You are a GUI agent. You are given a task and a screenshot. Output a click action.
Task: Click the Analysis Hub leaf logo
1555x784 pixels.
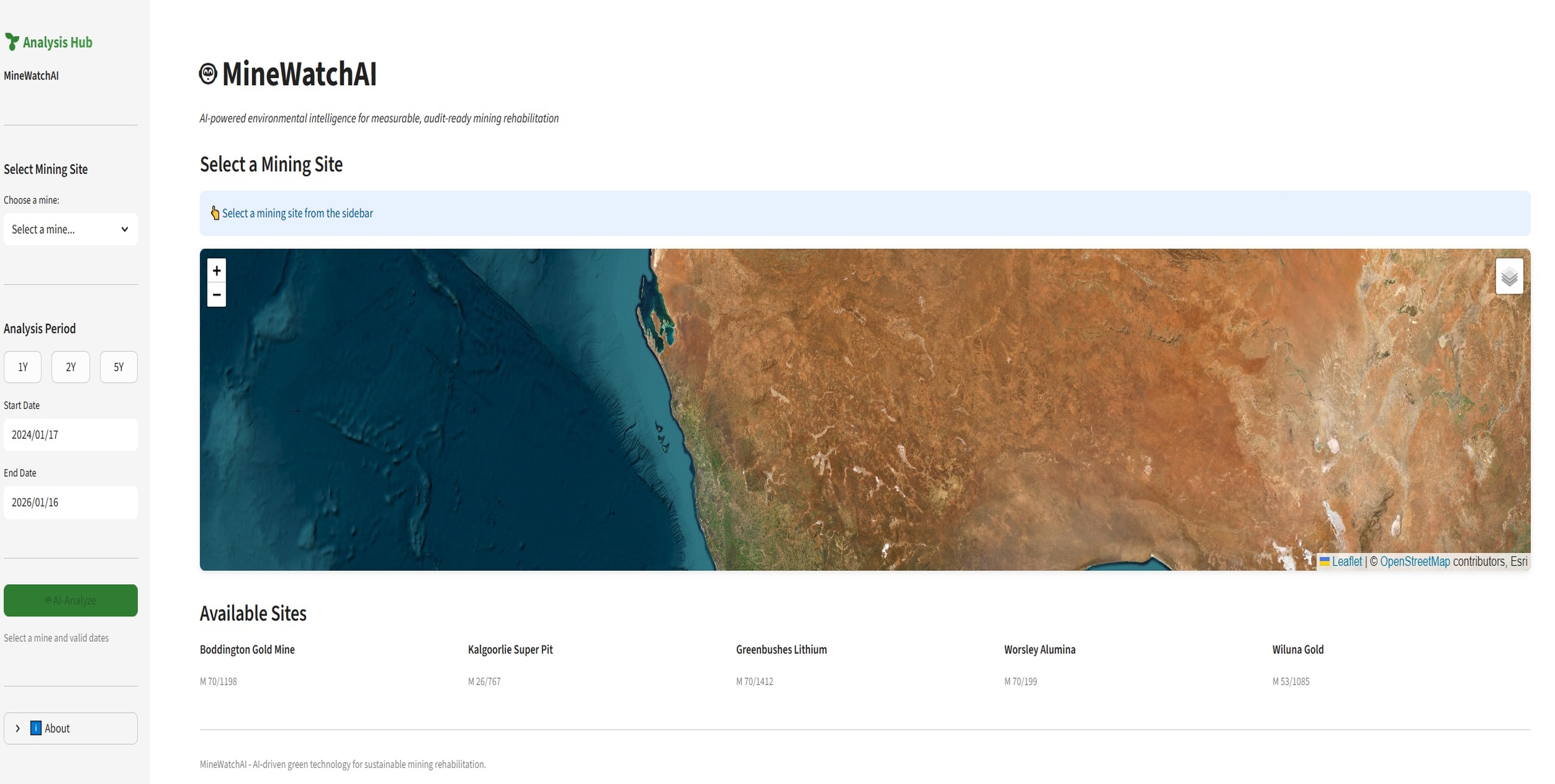point(11,42)
